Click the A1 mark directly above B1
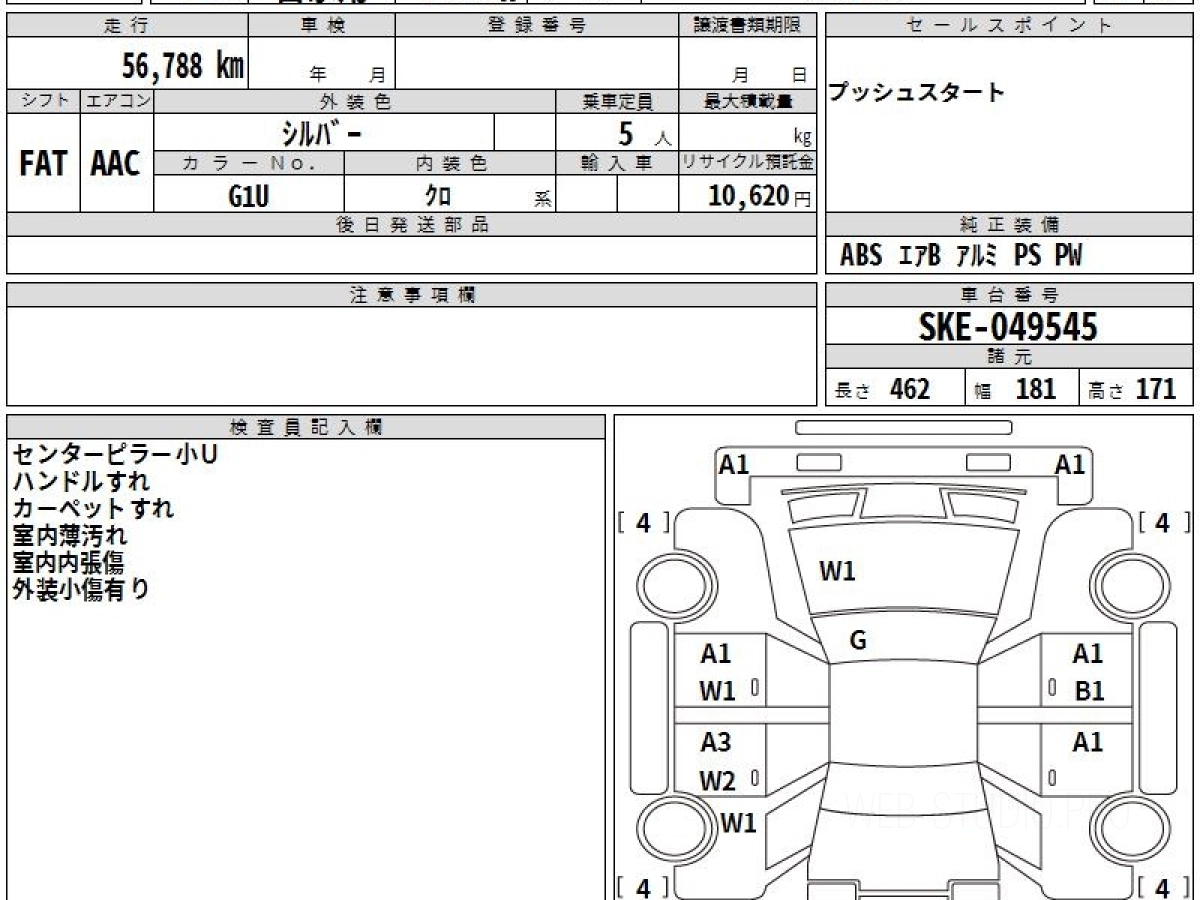 1088,654
